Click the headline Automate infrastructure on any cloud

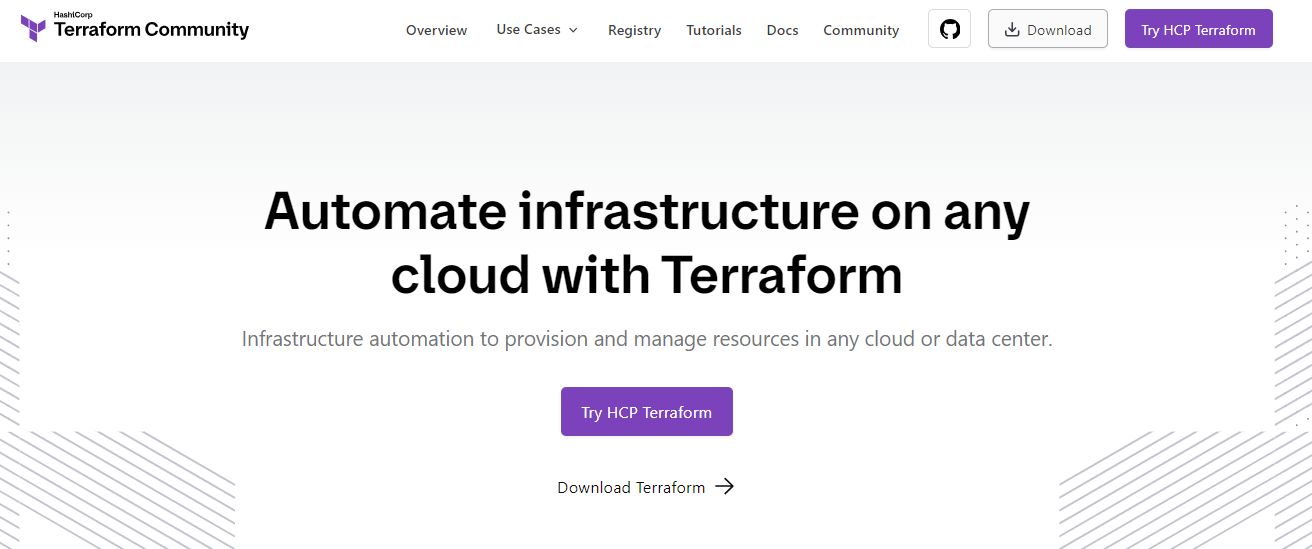click(646, 243)
